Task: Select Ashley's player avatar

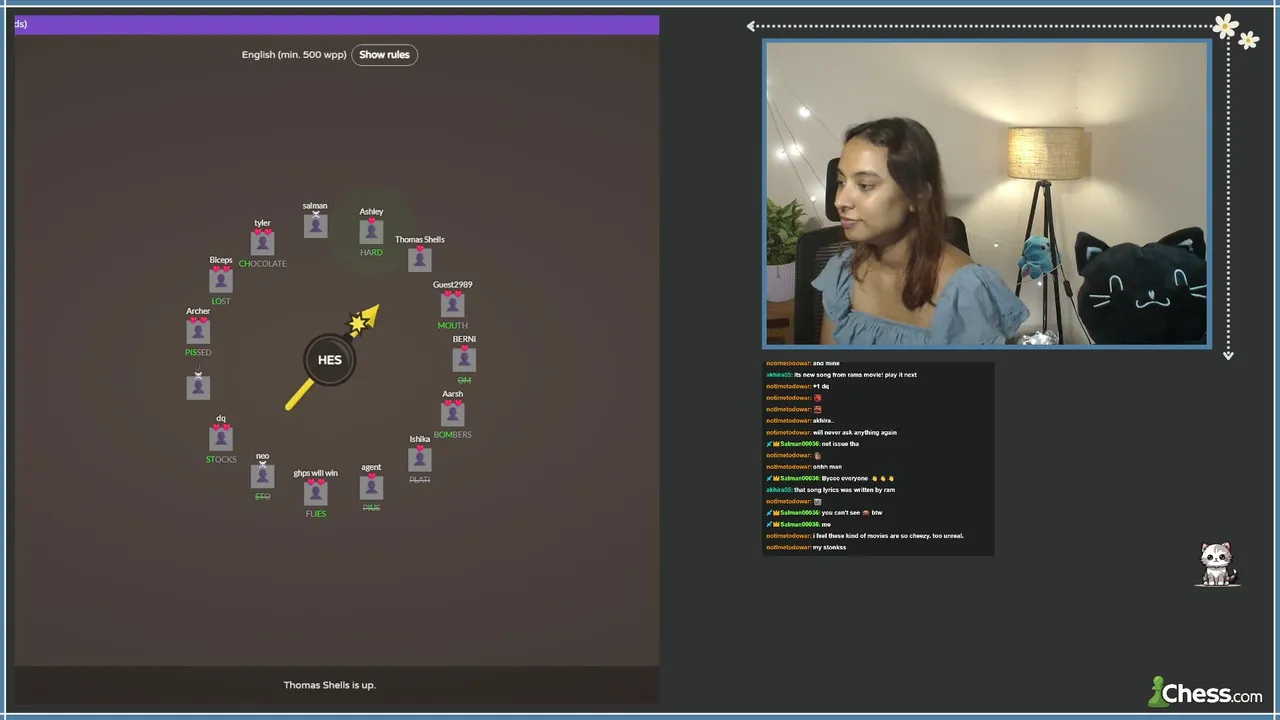Action: (371, 231)
